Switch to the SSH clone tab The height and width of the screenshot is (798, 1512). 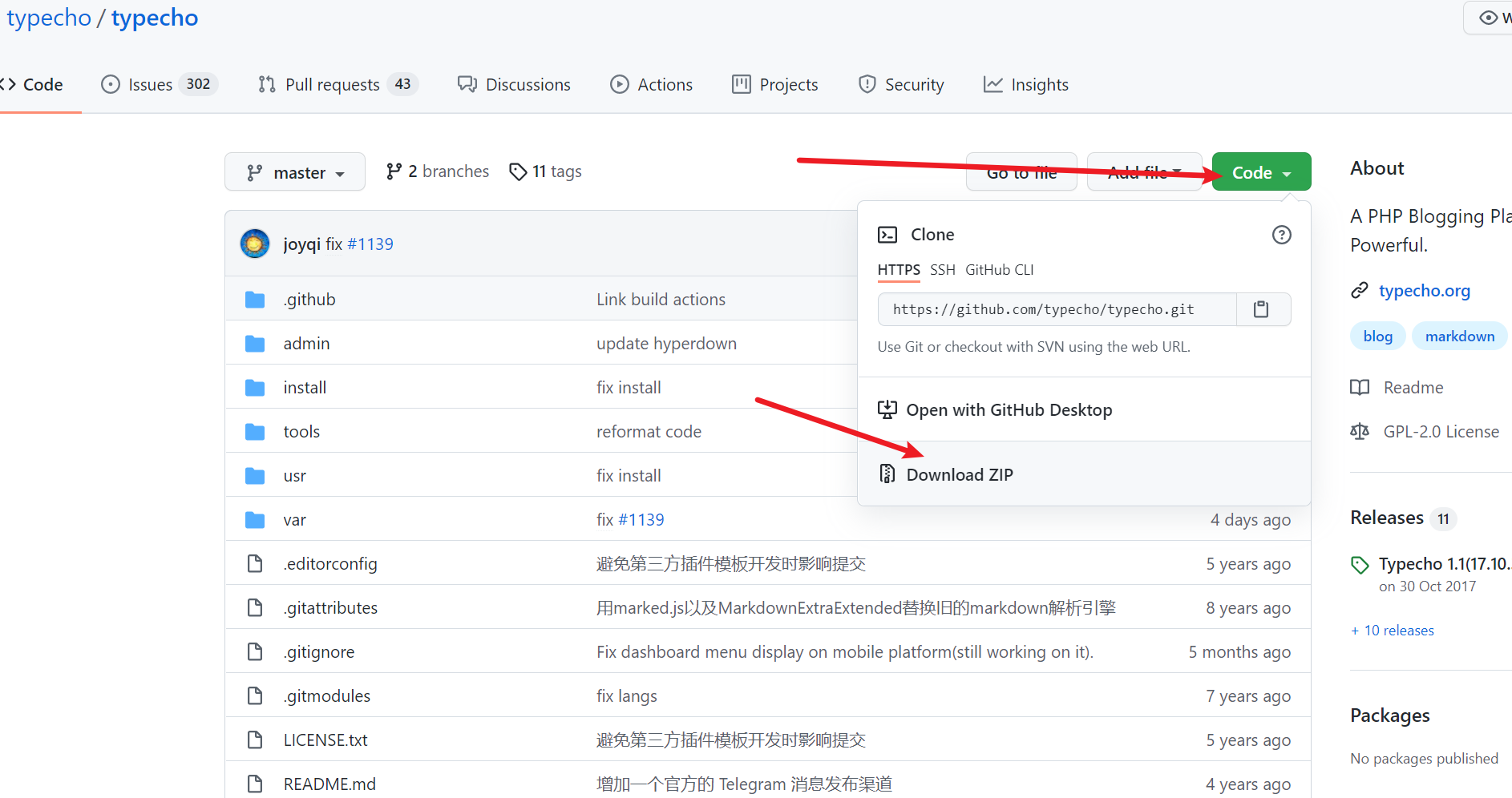coord(942,270)
